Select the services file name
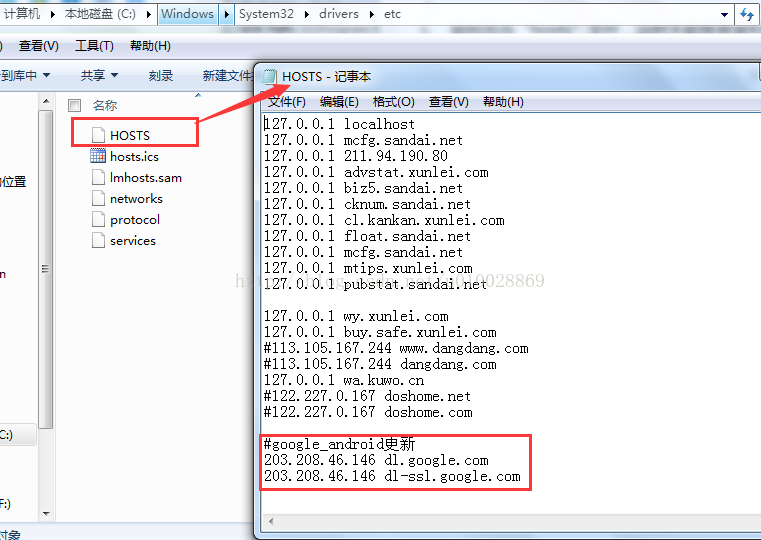The image size is (761, 540). click(132, 241)
